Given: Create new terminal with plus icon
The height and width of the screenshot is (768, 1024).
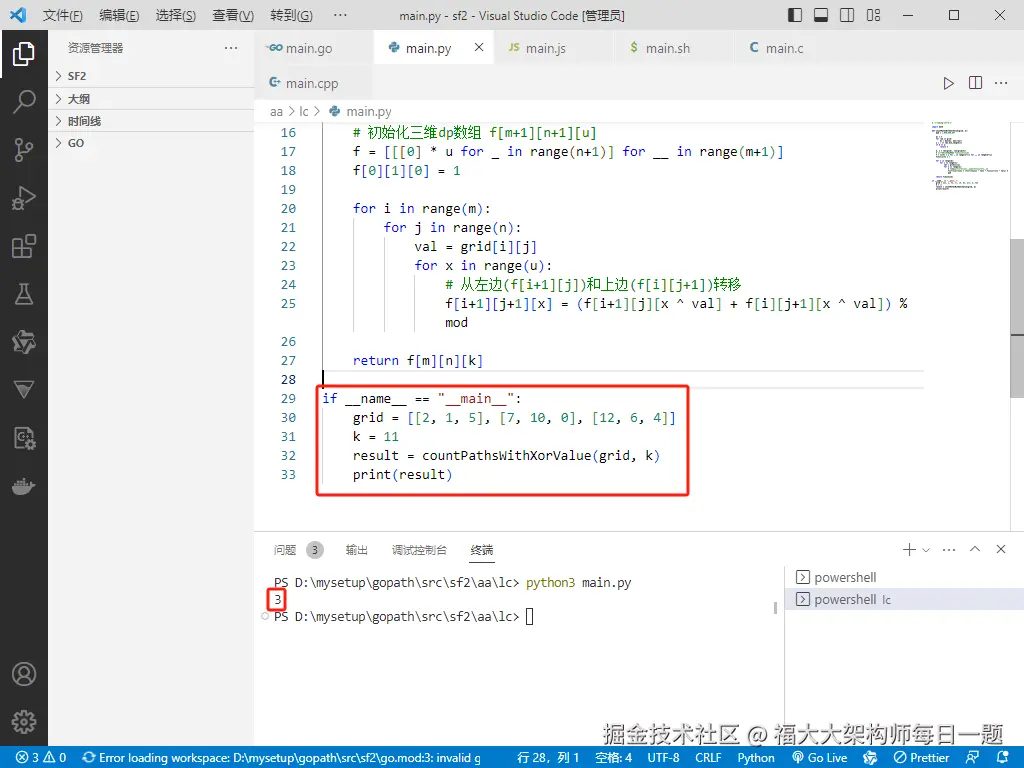Looking at the screenshot, I should tap(909, 550).
